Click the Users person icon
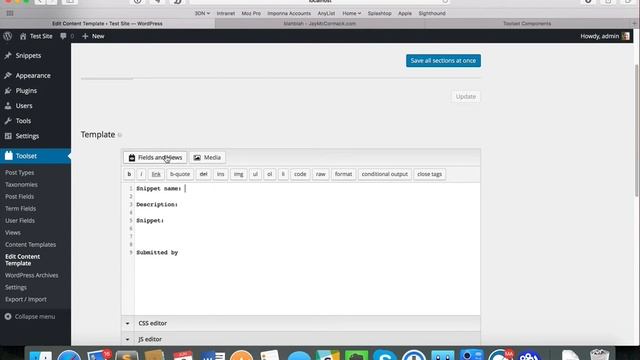This screenshot has width=640, height=360. (x=8, y=106)
